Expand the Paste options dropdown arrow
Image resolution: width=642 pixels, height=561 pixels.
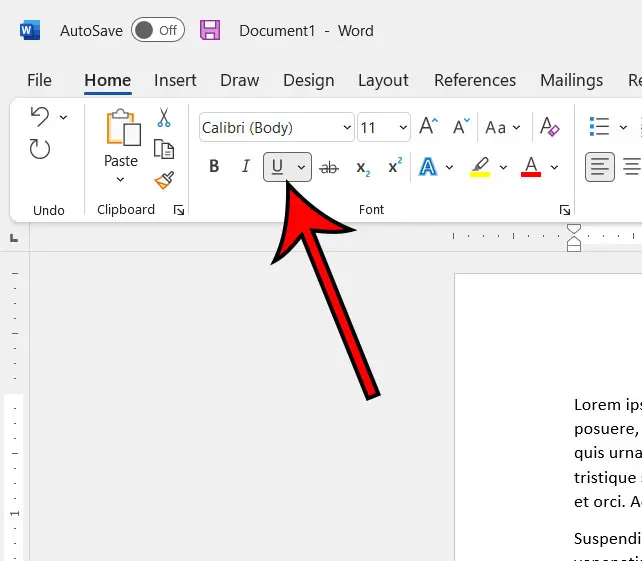pos(120,179)
